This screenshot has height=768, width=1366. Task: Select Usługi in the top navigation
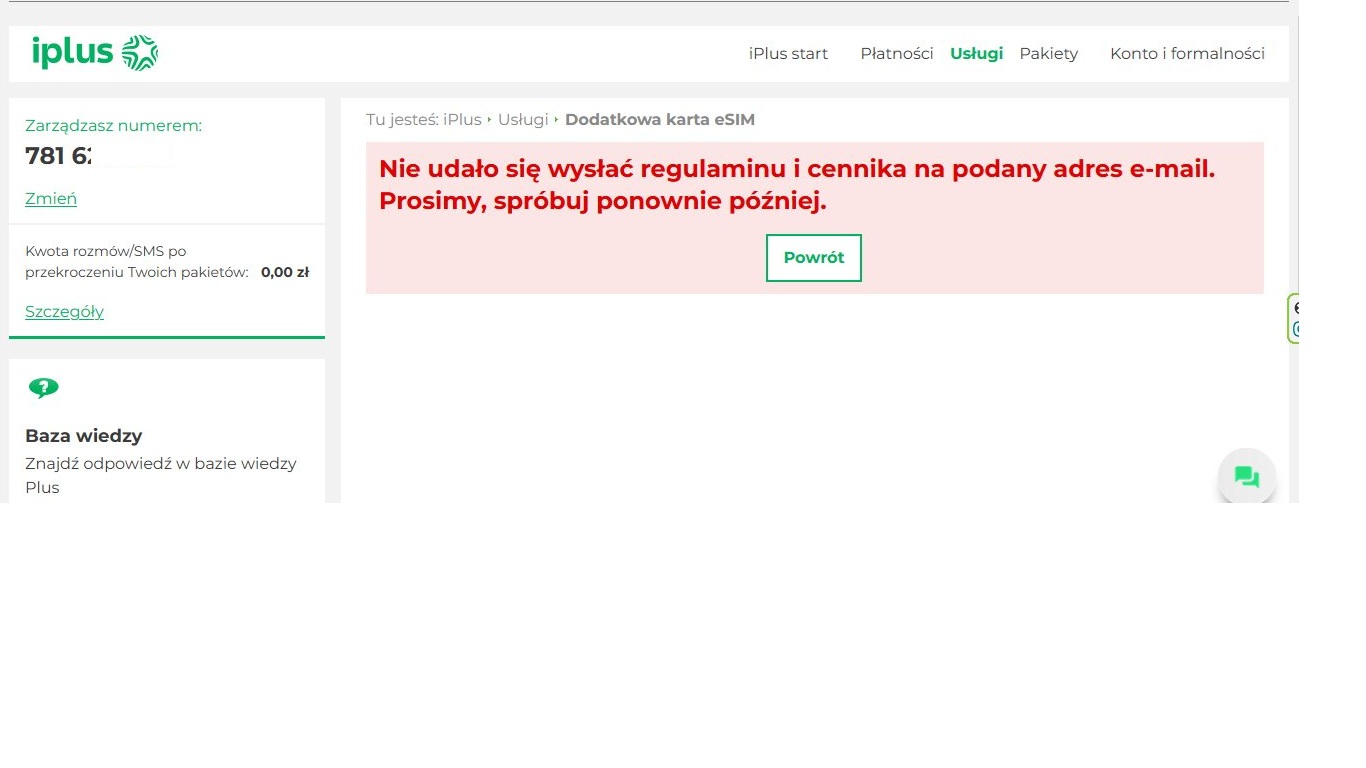(976, 54)
